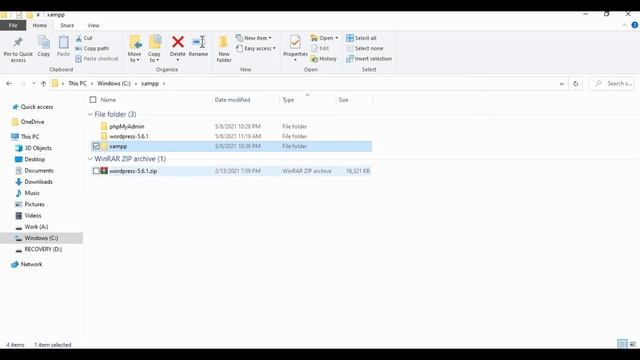Click the Paste ribbon icon
Image resolution: width=640 pixels, height=360 pixels.
point(63,46)
